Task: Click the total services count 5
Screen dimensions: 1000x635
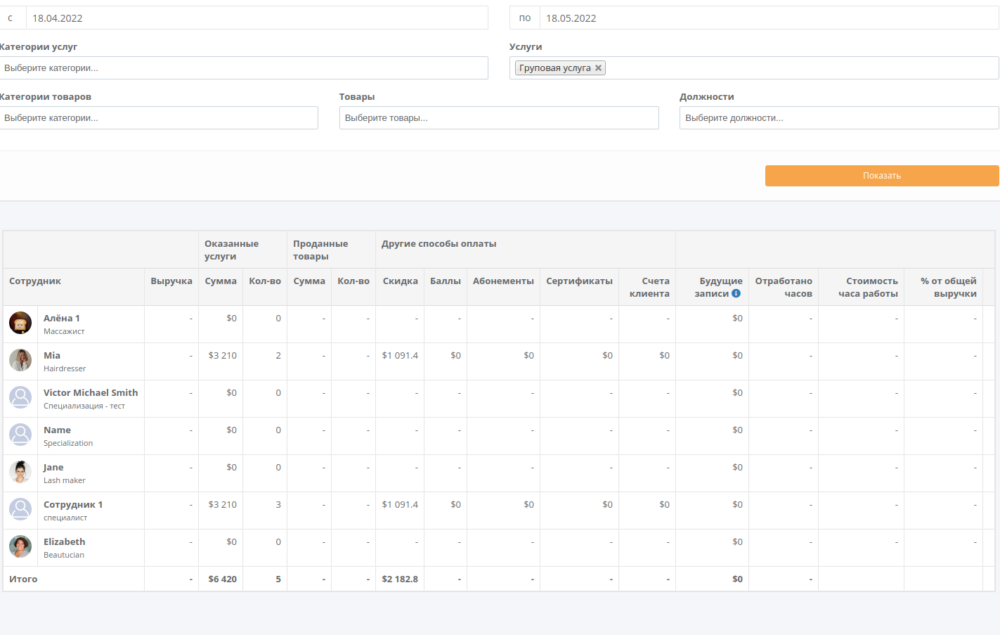Action: point(278,580)
